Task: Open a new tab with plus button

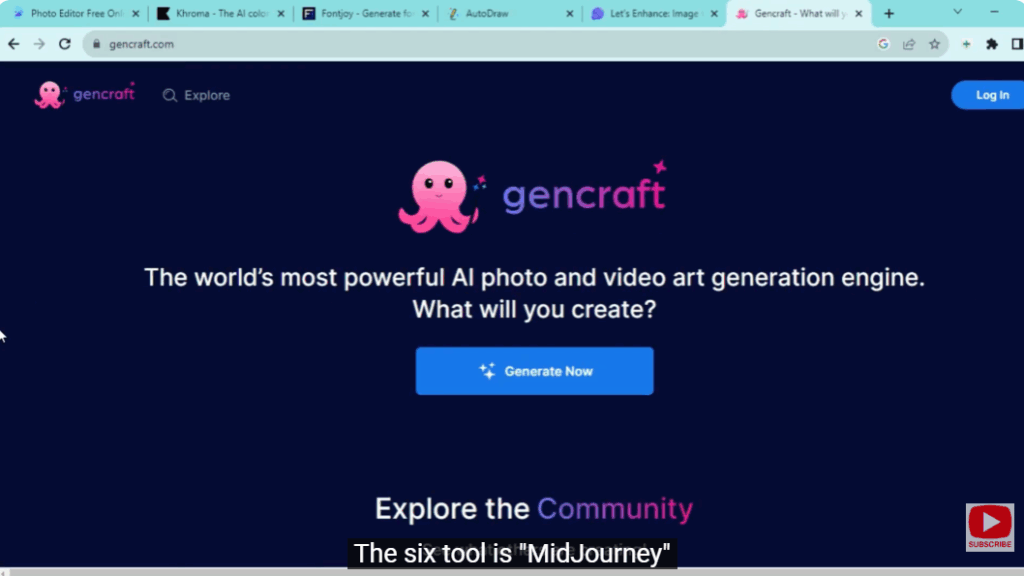Action: [x=889, y=14]
